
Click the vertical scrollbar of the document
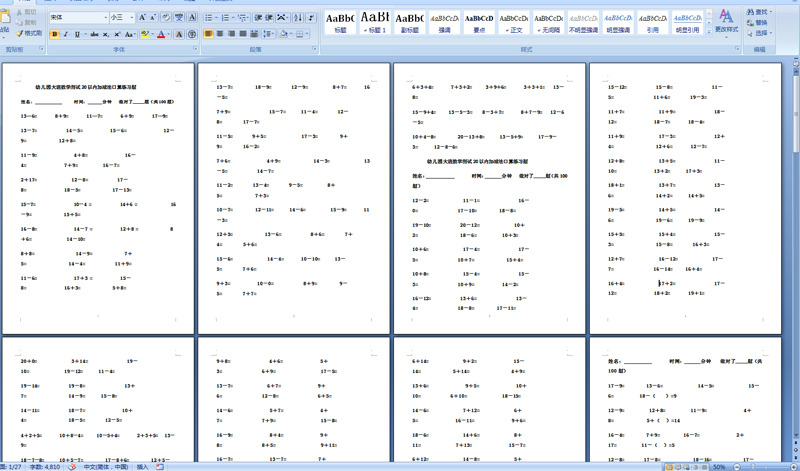click(795, 255)
